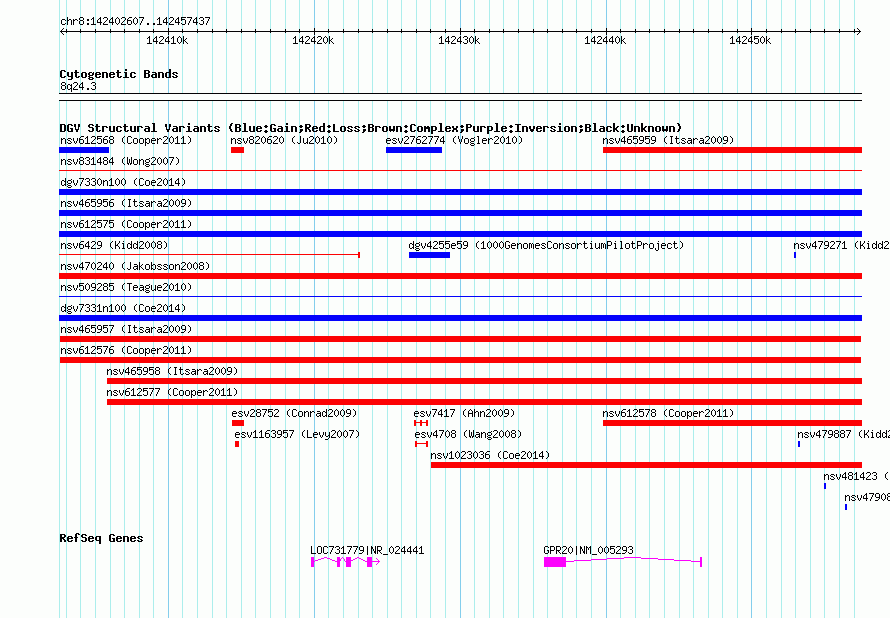The width and height of the screenshot is (890, 618).
Task: Click the nsv612568 (Cooper2011) blue gain bar
Action: [x=84, y=150]
